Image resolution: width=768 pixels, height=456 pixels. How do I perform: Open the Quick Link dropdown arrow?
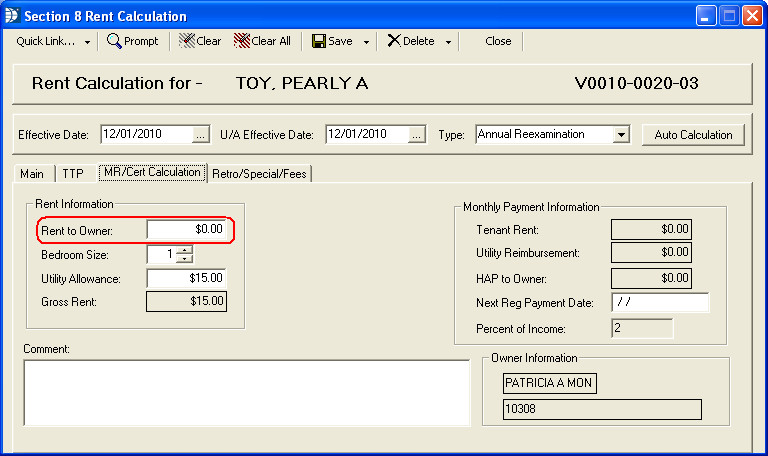[x=87, y=42]
